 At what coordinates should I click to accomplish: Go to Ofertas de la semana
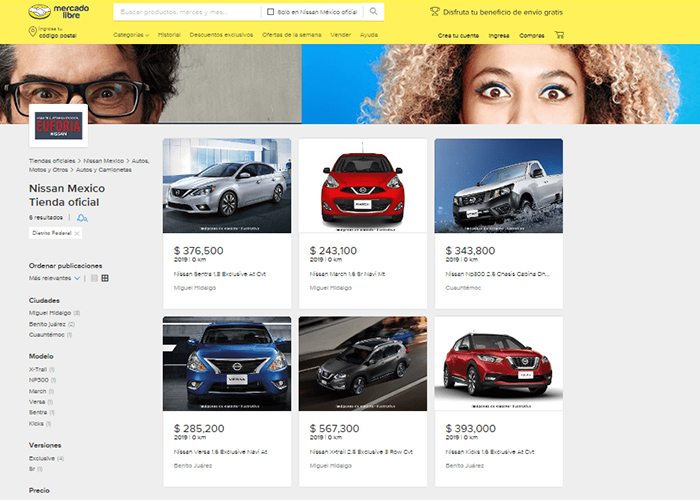[x=292, y=35]
